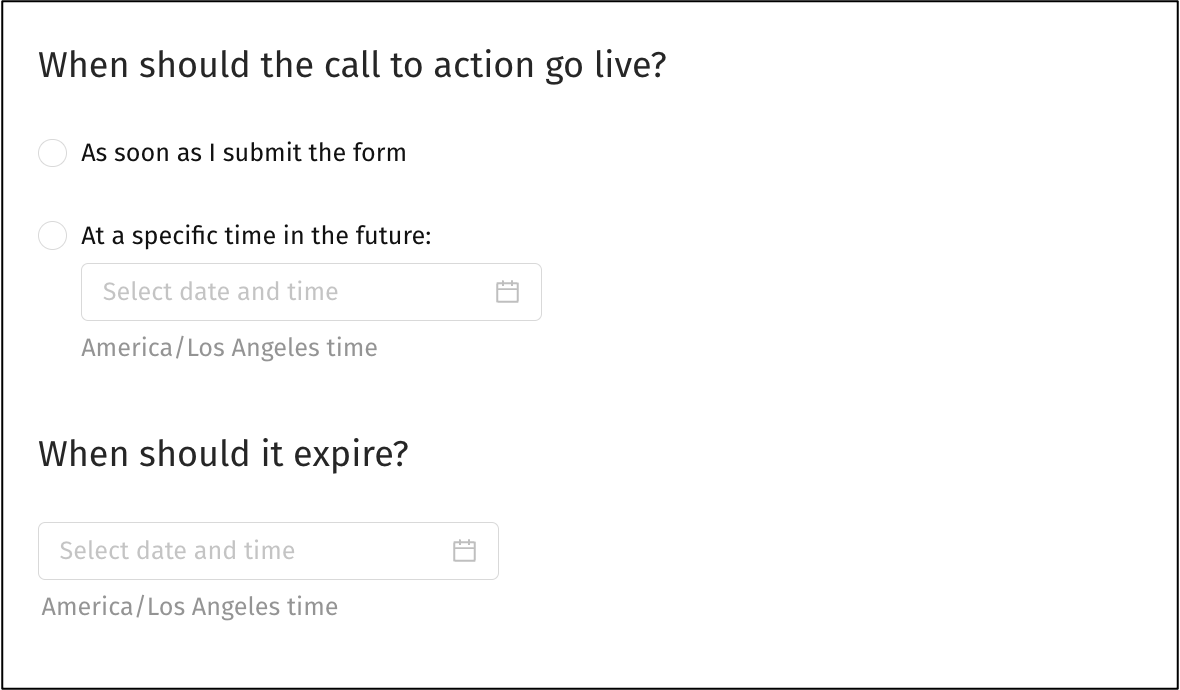Image resolution: width=1180 pixels, height=690 pixels.
Task: Click the expiration 'Select date and time' field
Action: pos(250,551)
